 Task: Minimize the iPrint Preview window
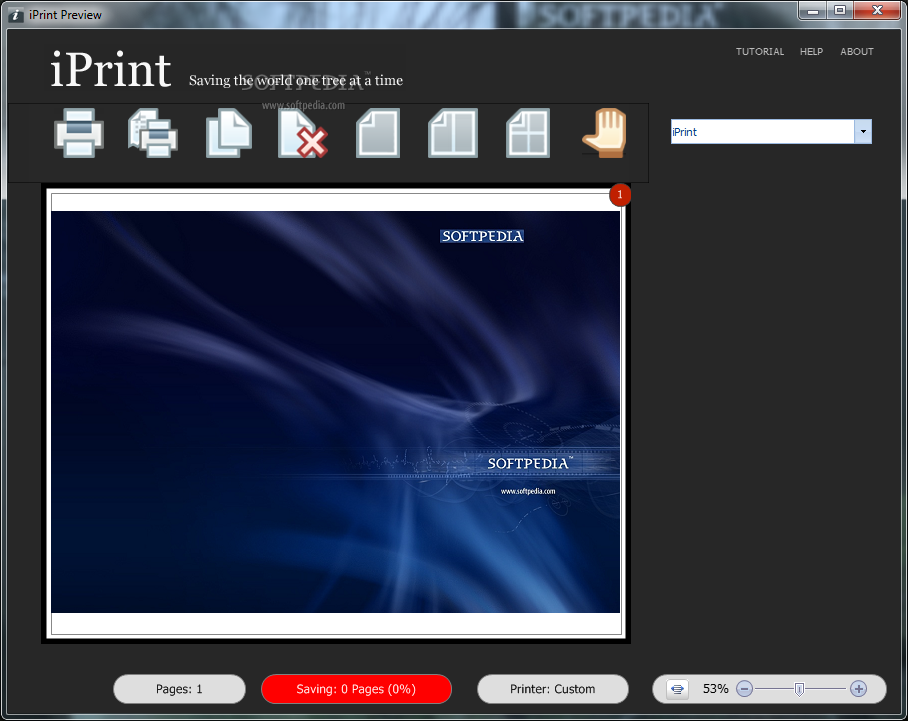click(x=813, y=10)
